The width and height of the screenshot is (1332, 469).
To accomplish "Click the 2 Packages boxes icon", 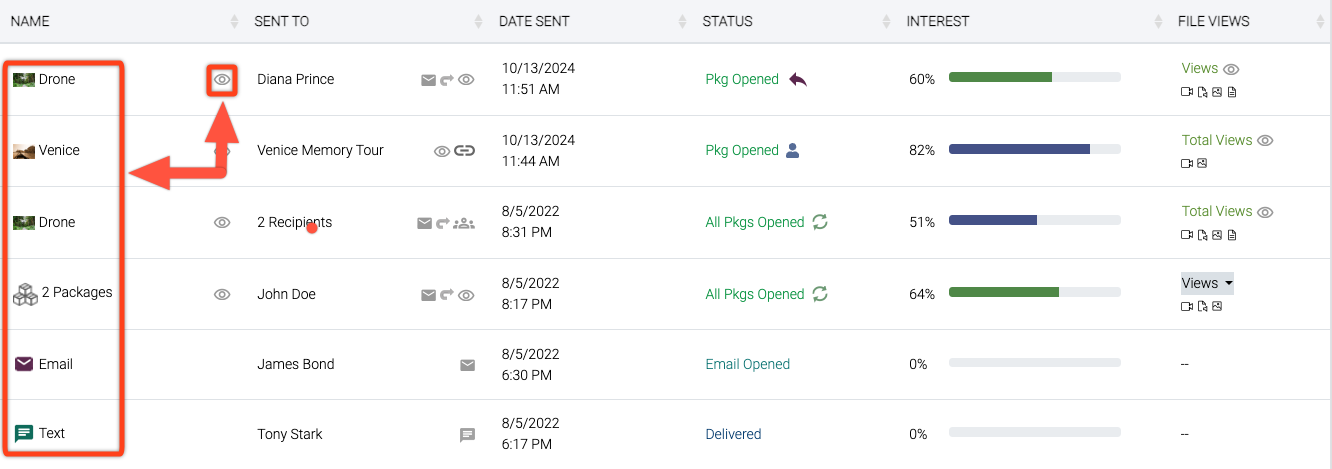I will (x=25, y=294).
